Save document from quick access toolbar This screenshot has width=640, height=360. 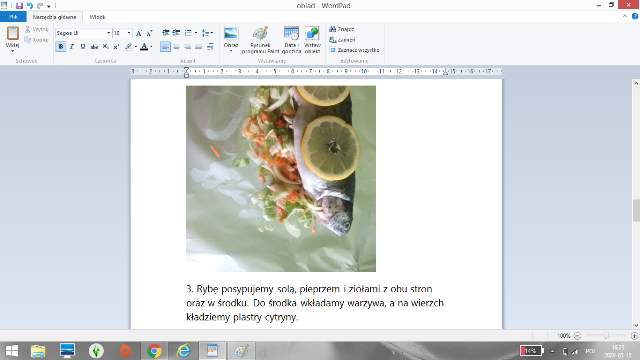(x=19, y=6)
